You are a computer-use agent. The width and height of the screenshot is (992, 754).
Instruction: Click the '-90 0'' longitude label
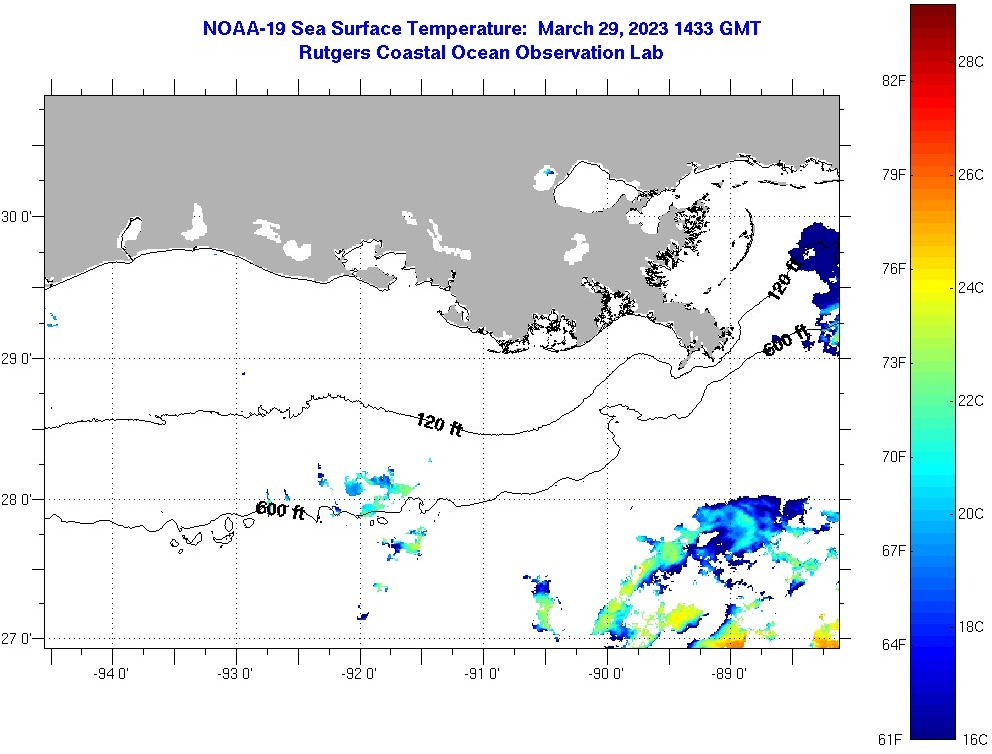(x=607, y=673)
